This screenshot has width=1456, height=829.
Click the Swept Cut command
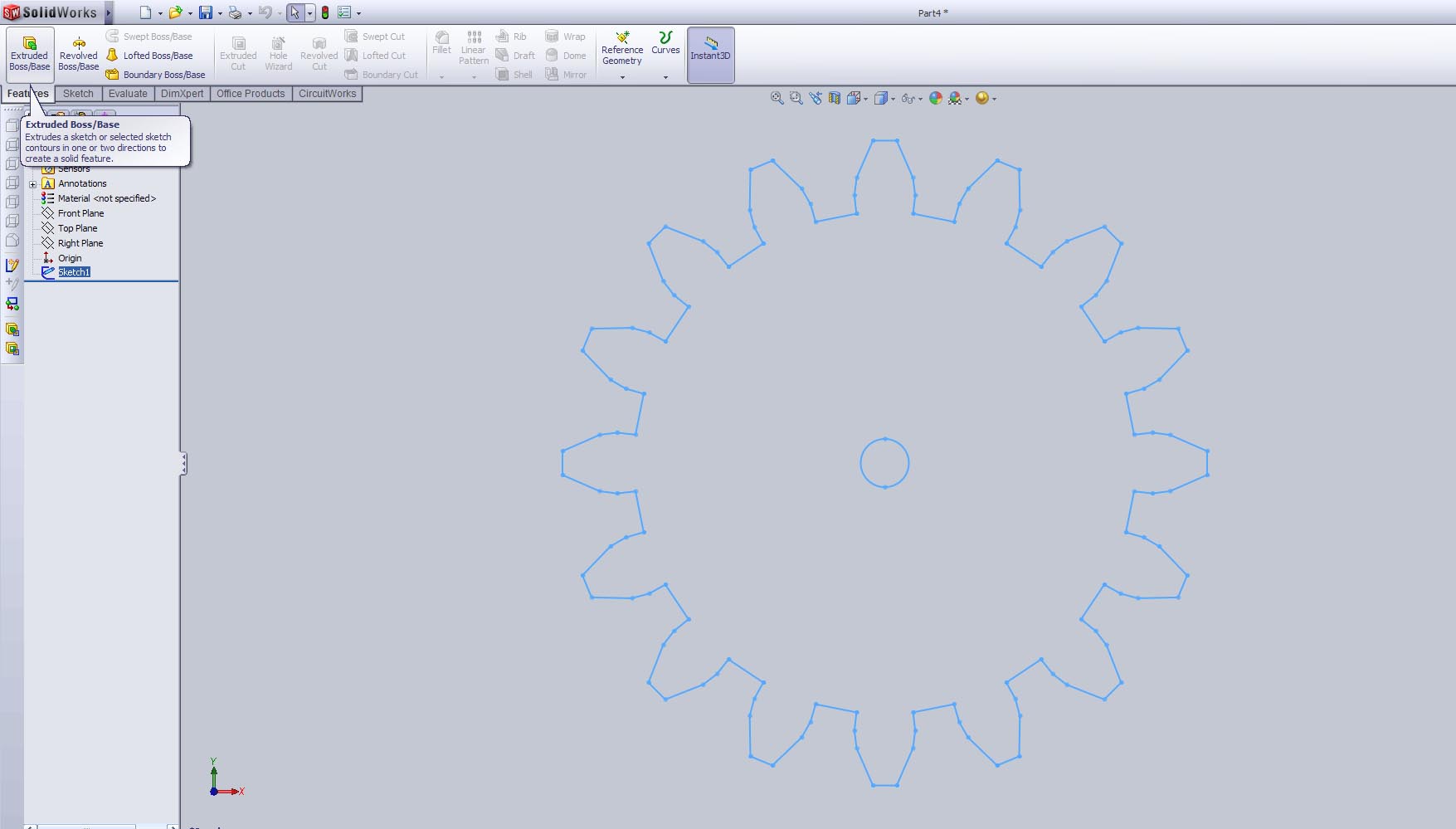tap(375, 37)
